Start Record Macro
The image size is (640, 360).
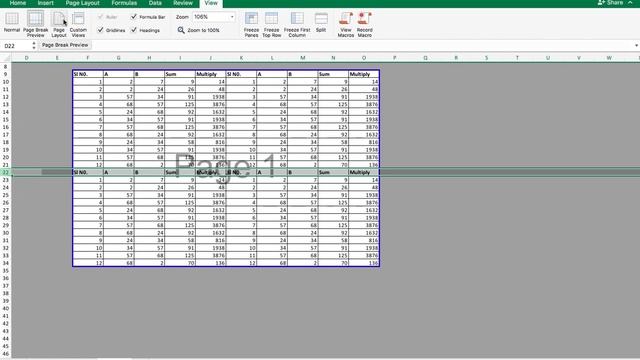[x=364, y=24]
